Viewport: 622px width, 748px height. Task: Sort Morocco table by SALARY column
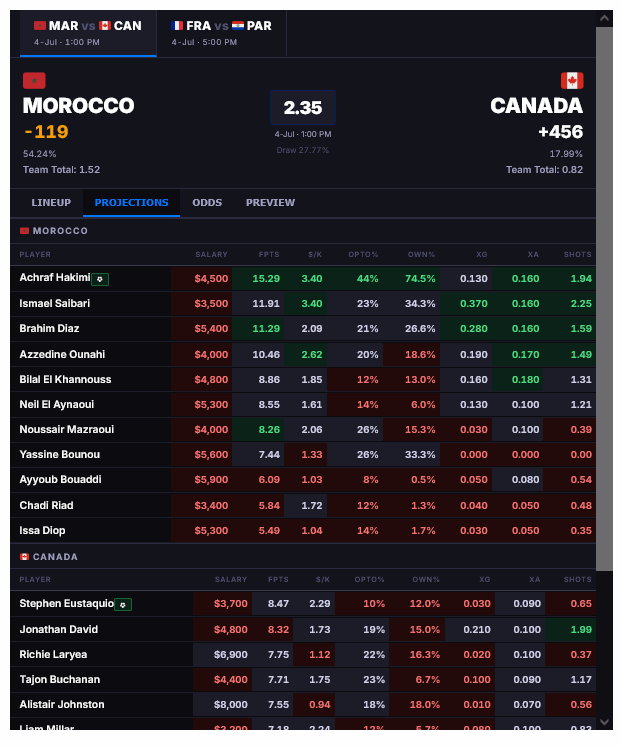pos(211,255)
